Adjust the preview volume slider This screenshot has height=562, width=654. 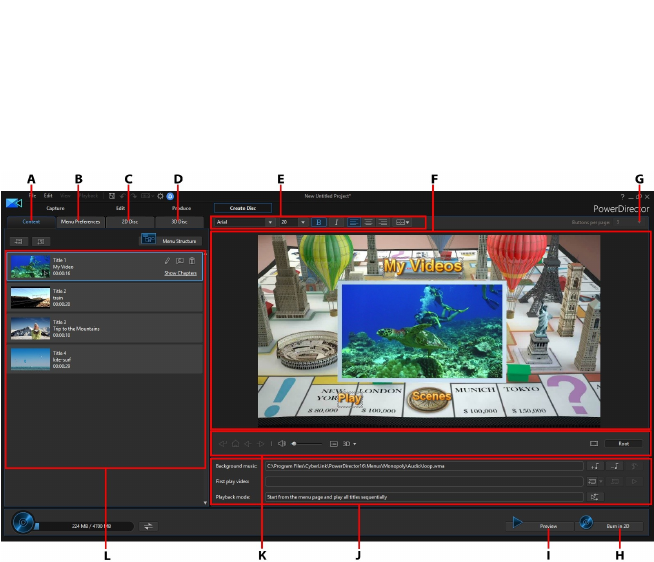click(x=307, y=444)
